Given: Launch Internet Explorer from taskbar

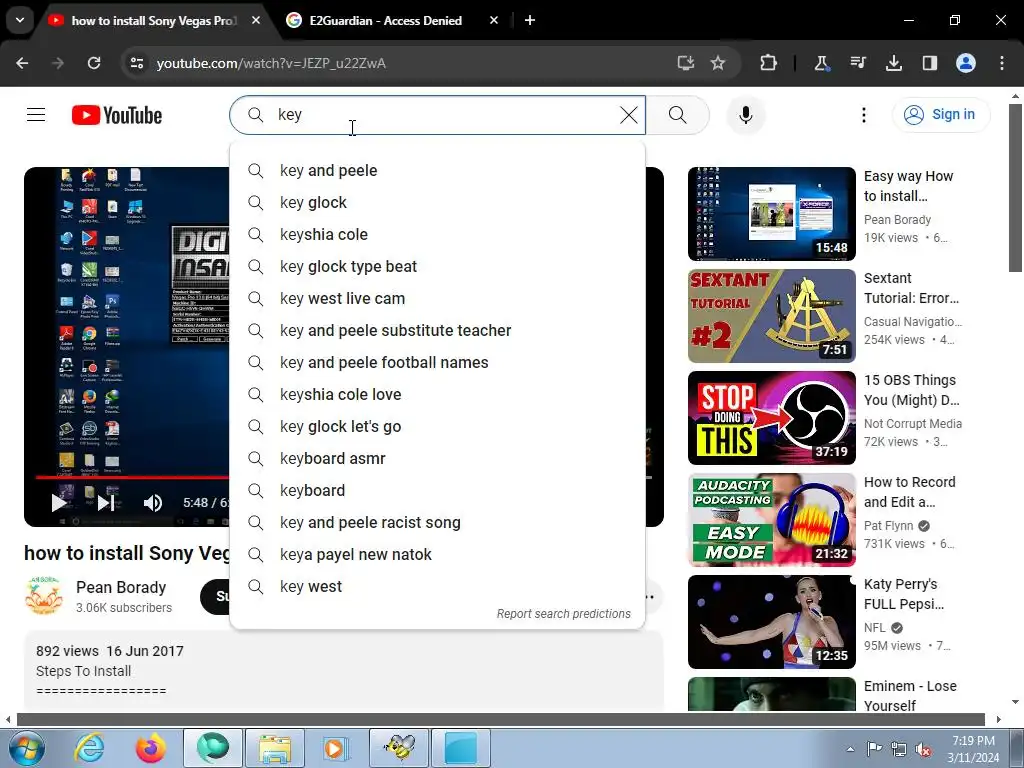Looking at the screenshot, I should (x=89, y=748).
